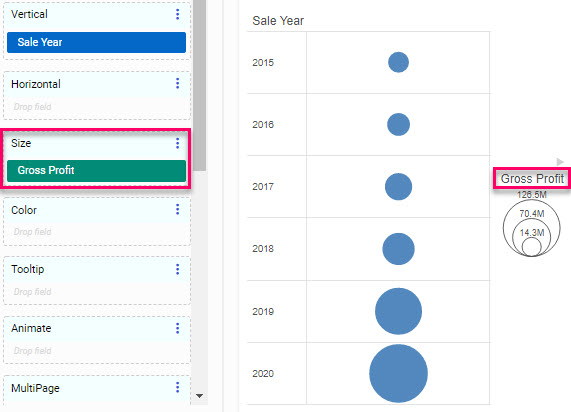The image size is (571, 412).
Task: Click the Tooltip Drop field placeholder
Action: (32, 292)
